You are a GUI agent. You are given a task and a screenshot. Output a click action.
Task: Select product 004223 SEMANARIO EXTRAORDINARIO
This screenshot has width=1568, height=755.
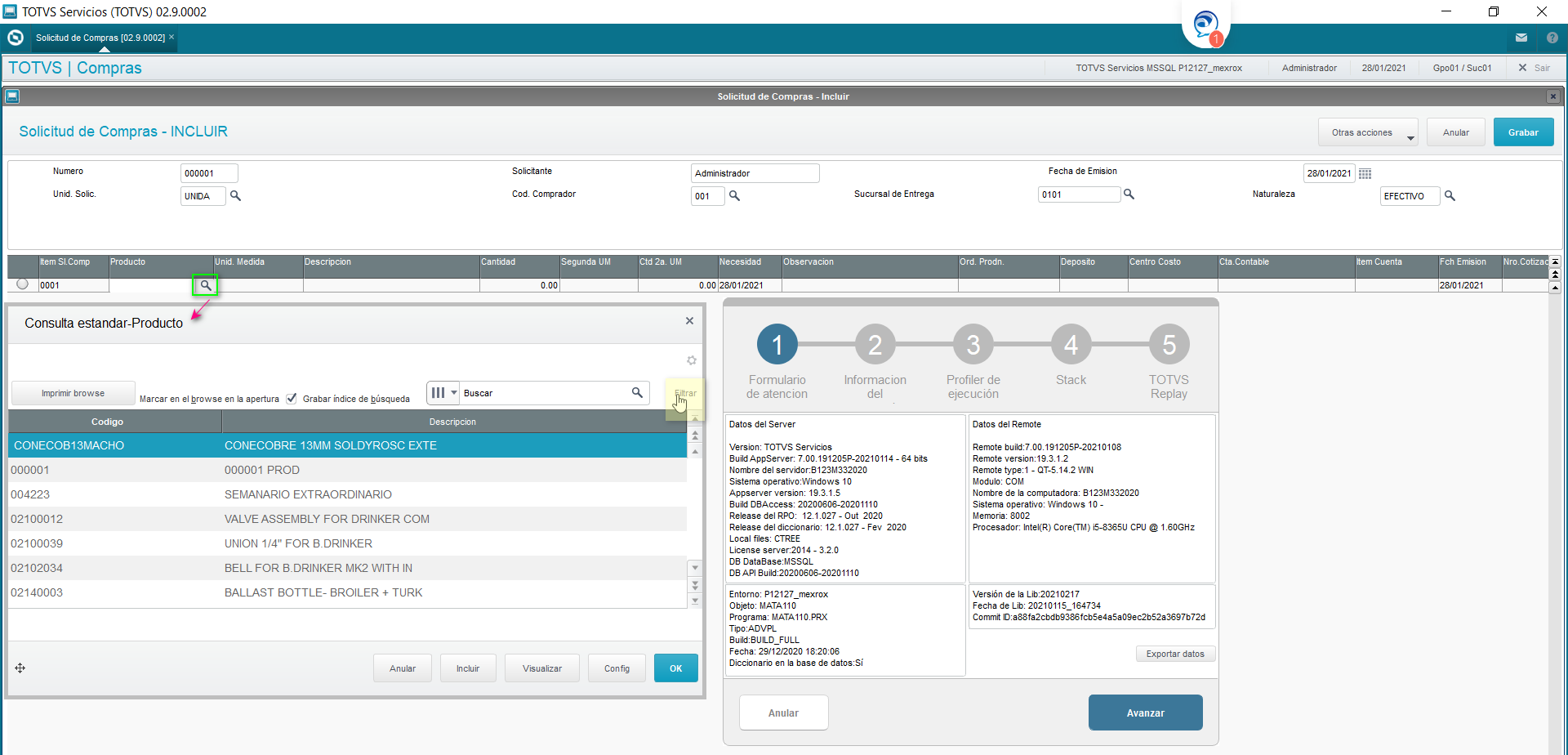pyautogui.click(x=347, y=494)
